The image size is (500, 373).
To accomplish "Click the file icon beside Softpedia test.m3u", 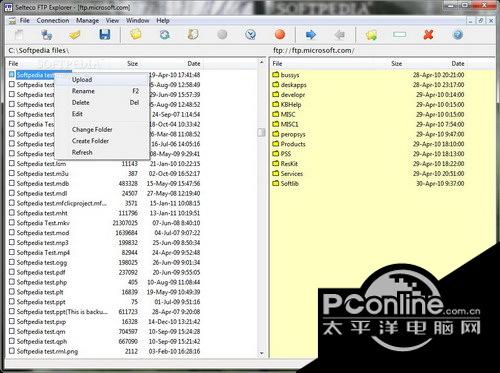I will pos(12,173).
